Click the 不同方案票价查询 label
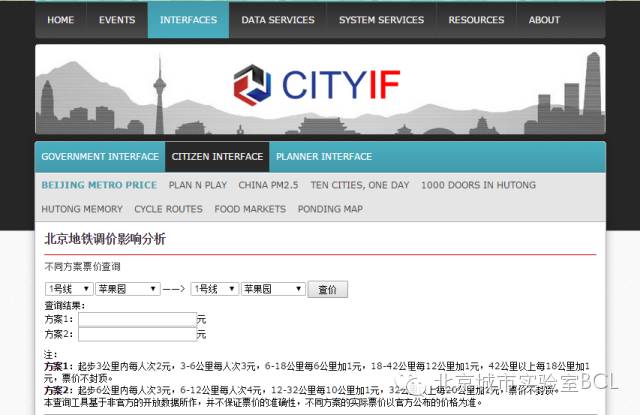Image resolution: width=640 pixels, height=415 pixels. (x=82, y=267)
